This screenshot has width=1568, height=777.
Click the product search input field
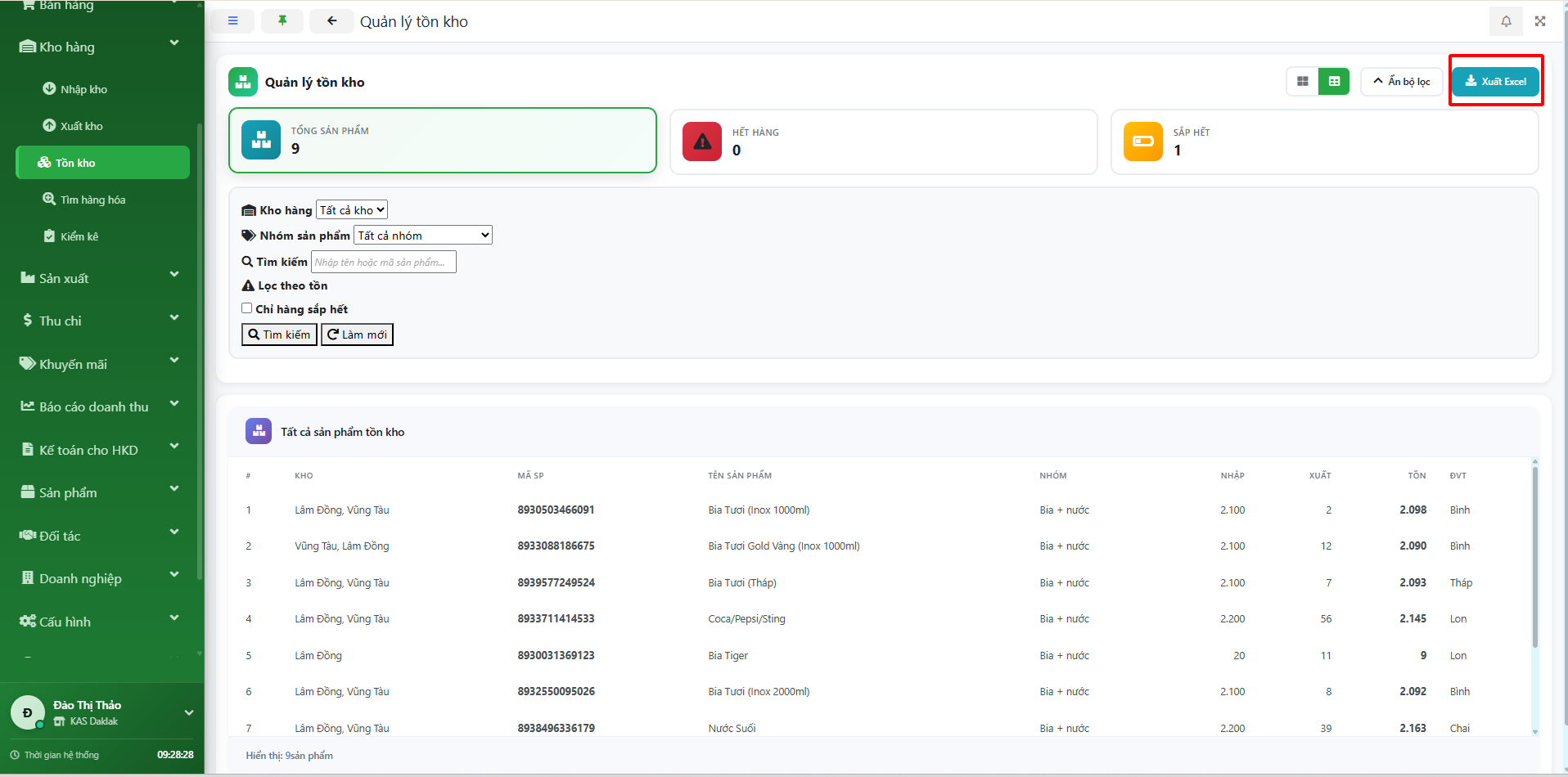pos(383,262)
